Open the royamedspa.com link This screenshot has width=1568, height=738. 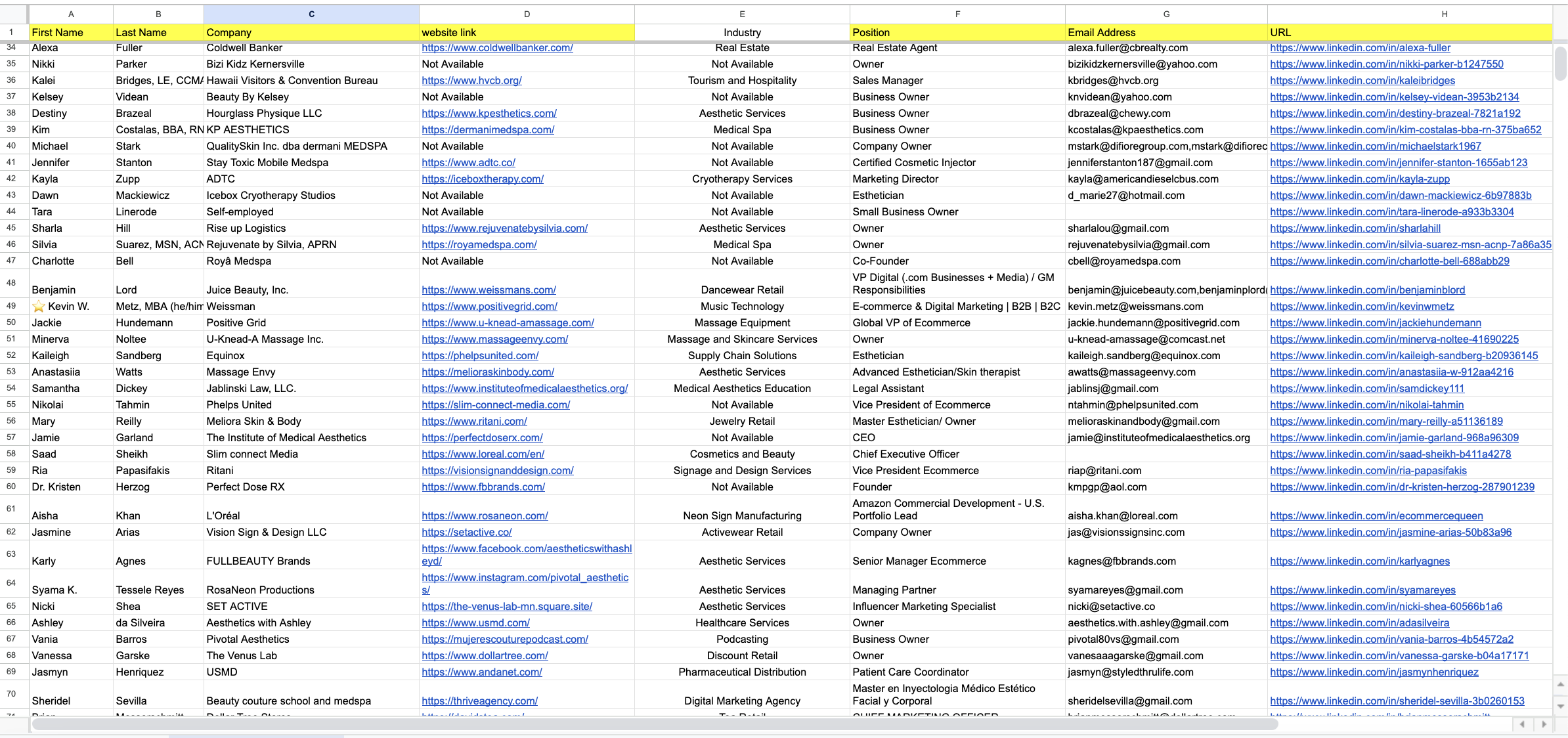click(x=479, y=244)
